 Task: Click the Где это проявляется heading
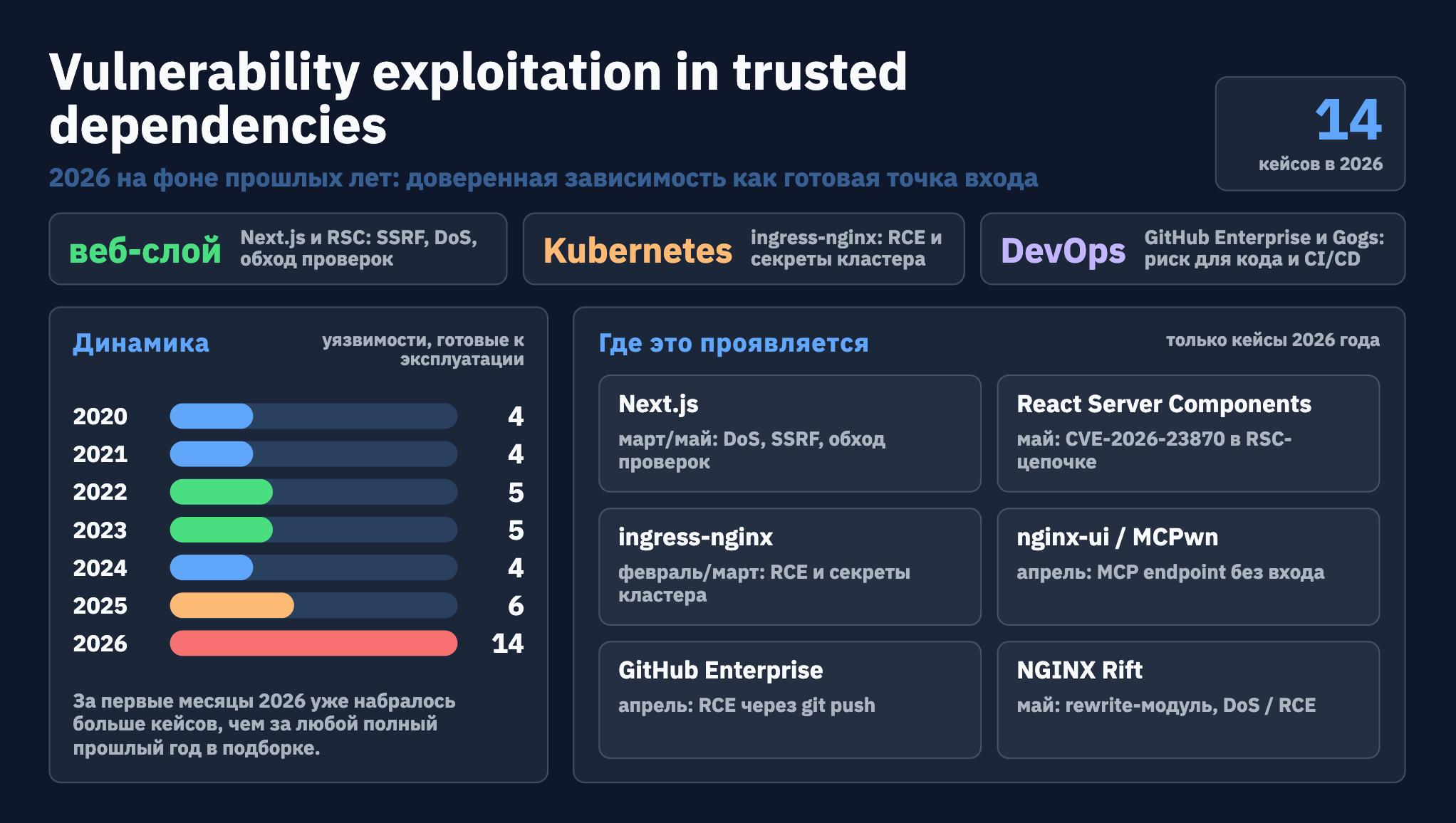coord(734,343)
